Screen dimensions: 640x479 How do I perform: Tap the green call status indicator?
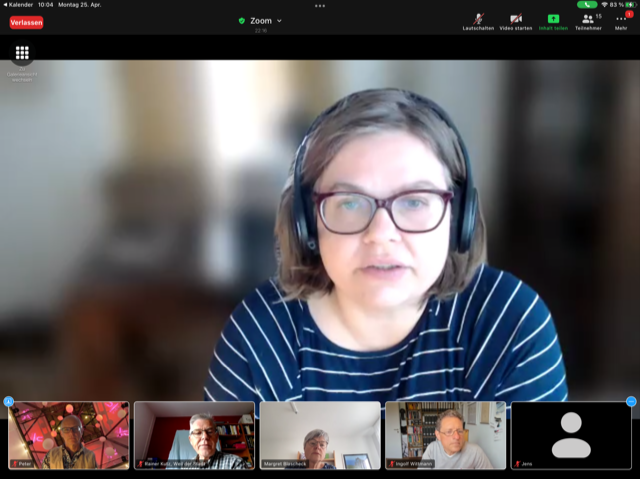[x=587, y=4]
